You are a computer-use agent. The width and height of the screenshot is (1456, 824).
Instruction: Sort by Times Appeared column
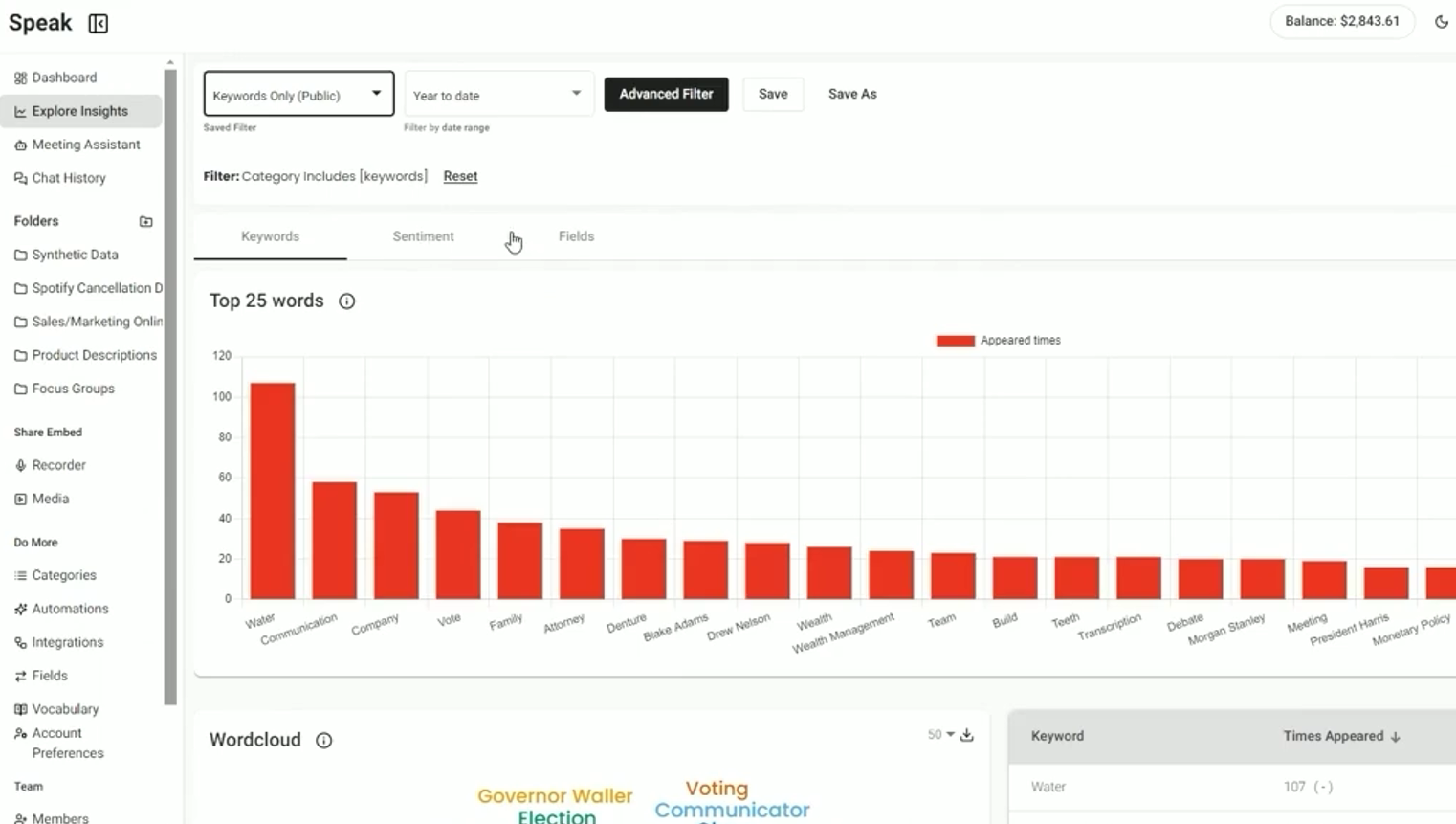(1341, 736)
